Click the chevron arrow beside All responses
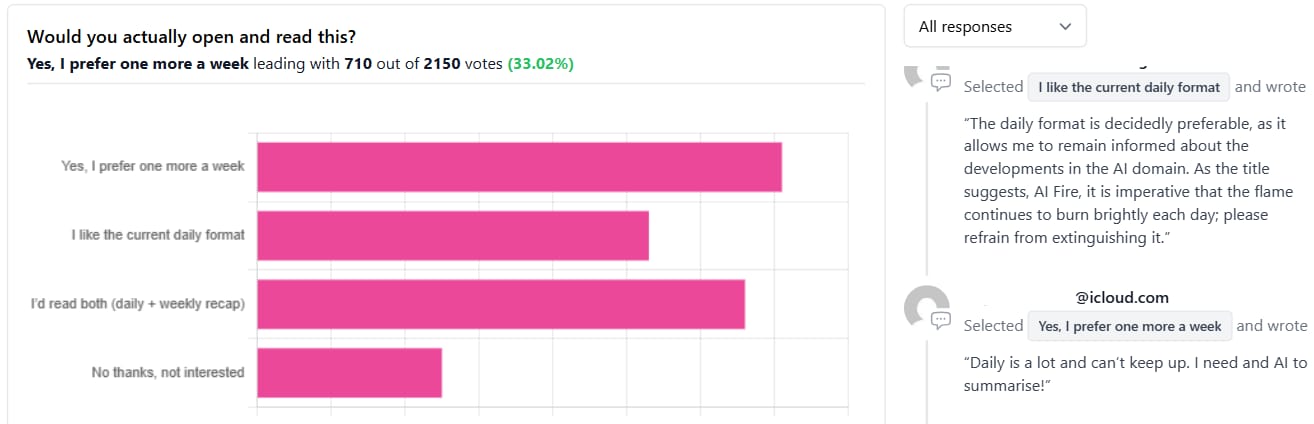Viewport: 1314px width, 424px height. [x=1065, y=27]
